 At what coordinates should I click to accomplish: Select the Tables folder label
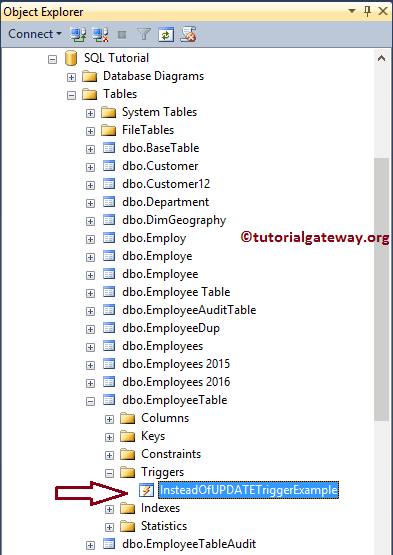[x=120, y=94]
